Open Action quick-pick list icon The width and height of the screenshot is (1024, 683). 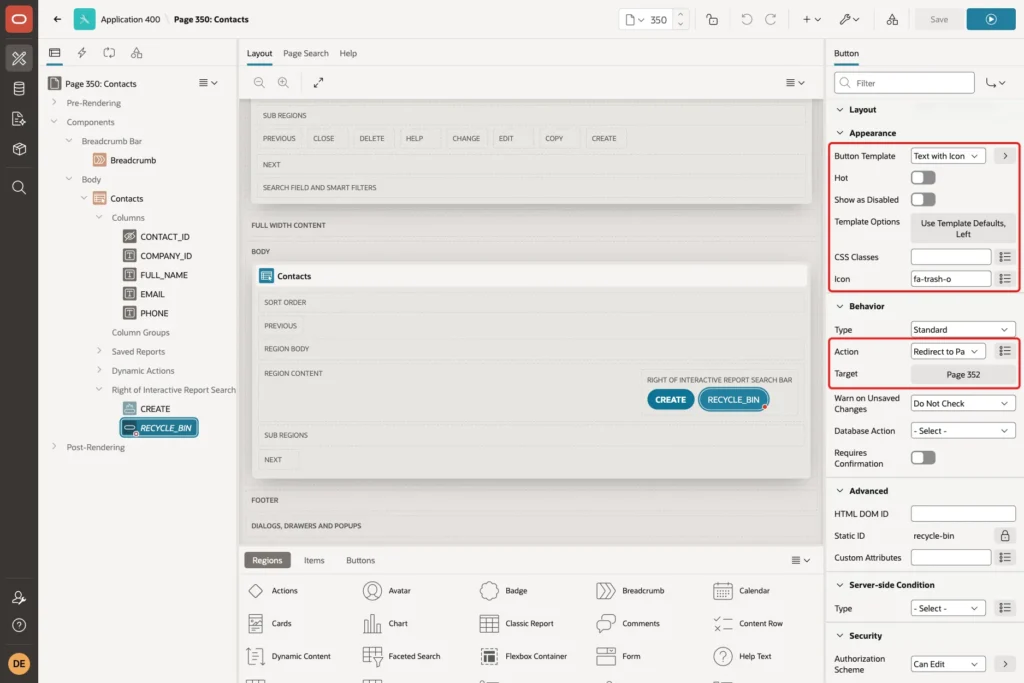click(1004, 351)
